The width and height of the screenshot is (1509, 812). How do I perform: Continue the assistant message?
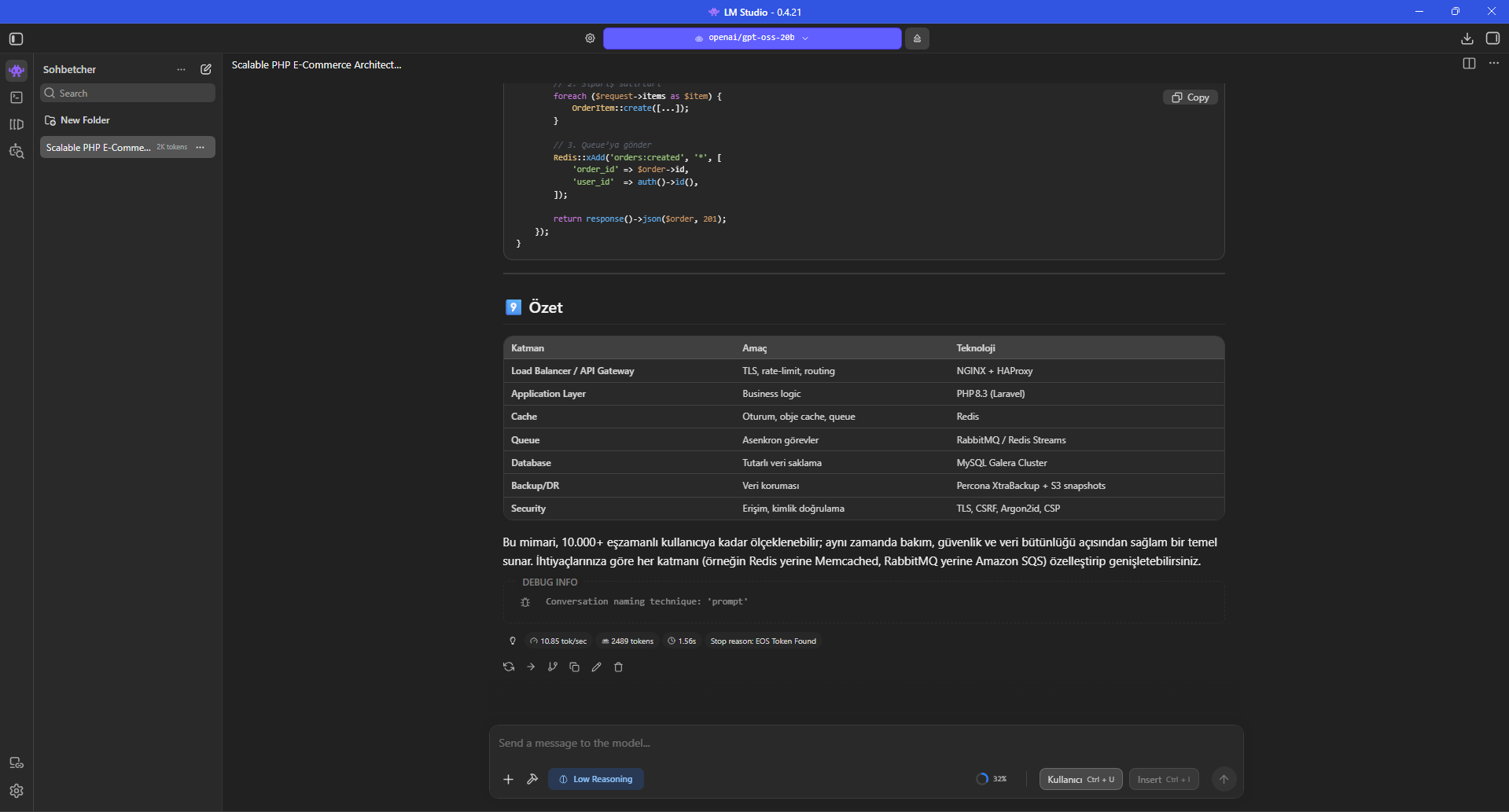[x=531, y=667]
